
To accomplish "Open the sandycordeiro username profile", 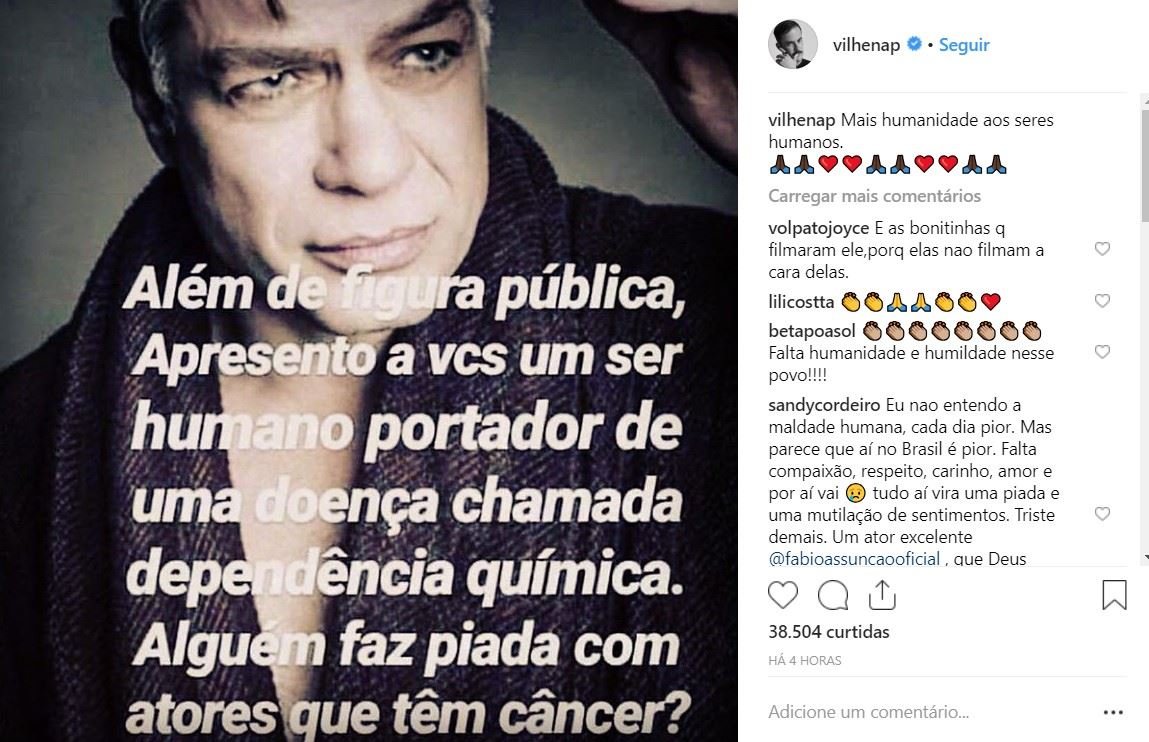I will pos(824,405).
